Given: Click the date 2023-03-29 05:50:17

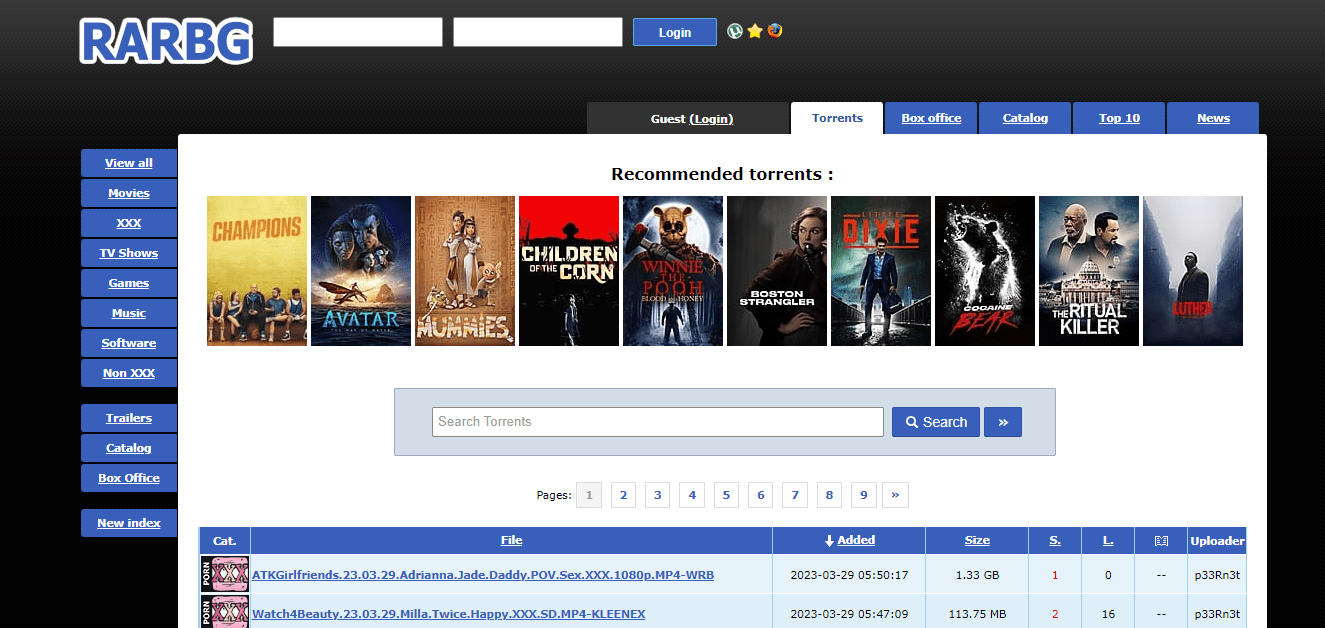Looking at the screenshot, I should click(x=849, y=575).
